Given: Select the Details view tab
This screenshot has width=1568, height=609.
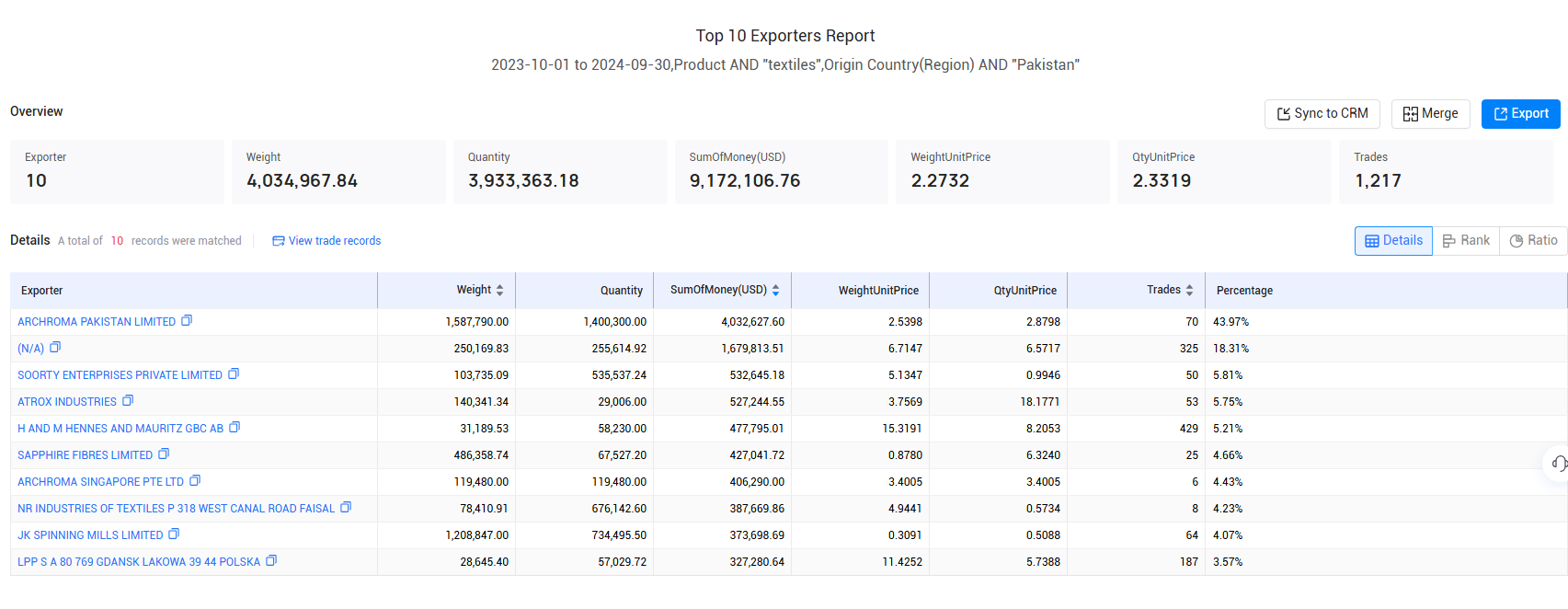Looking at the screenshot, I should [1393, 240].
